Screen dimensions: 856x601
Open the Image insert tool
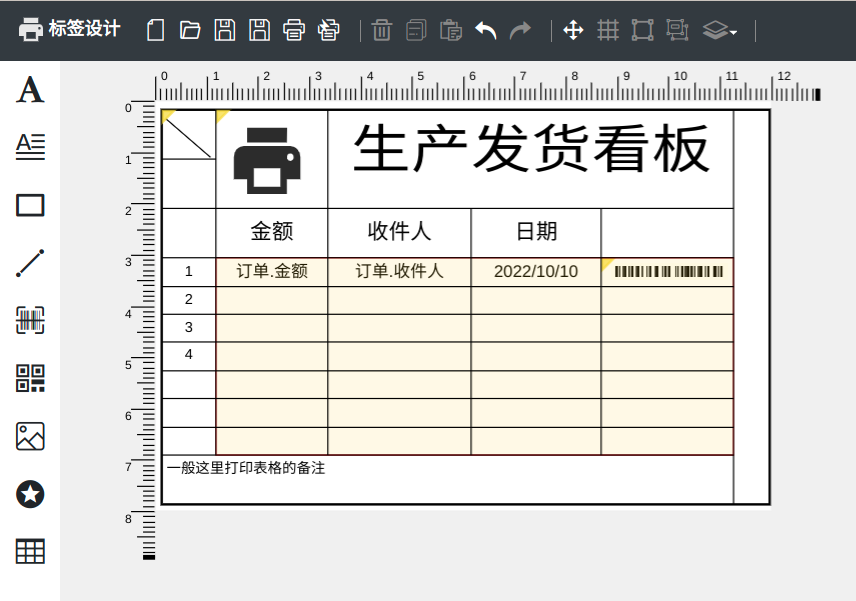click(29, 436)
